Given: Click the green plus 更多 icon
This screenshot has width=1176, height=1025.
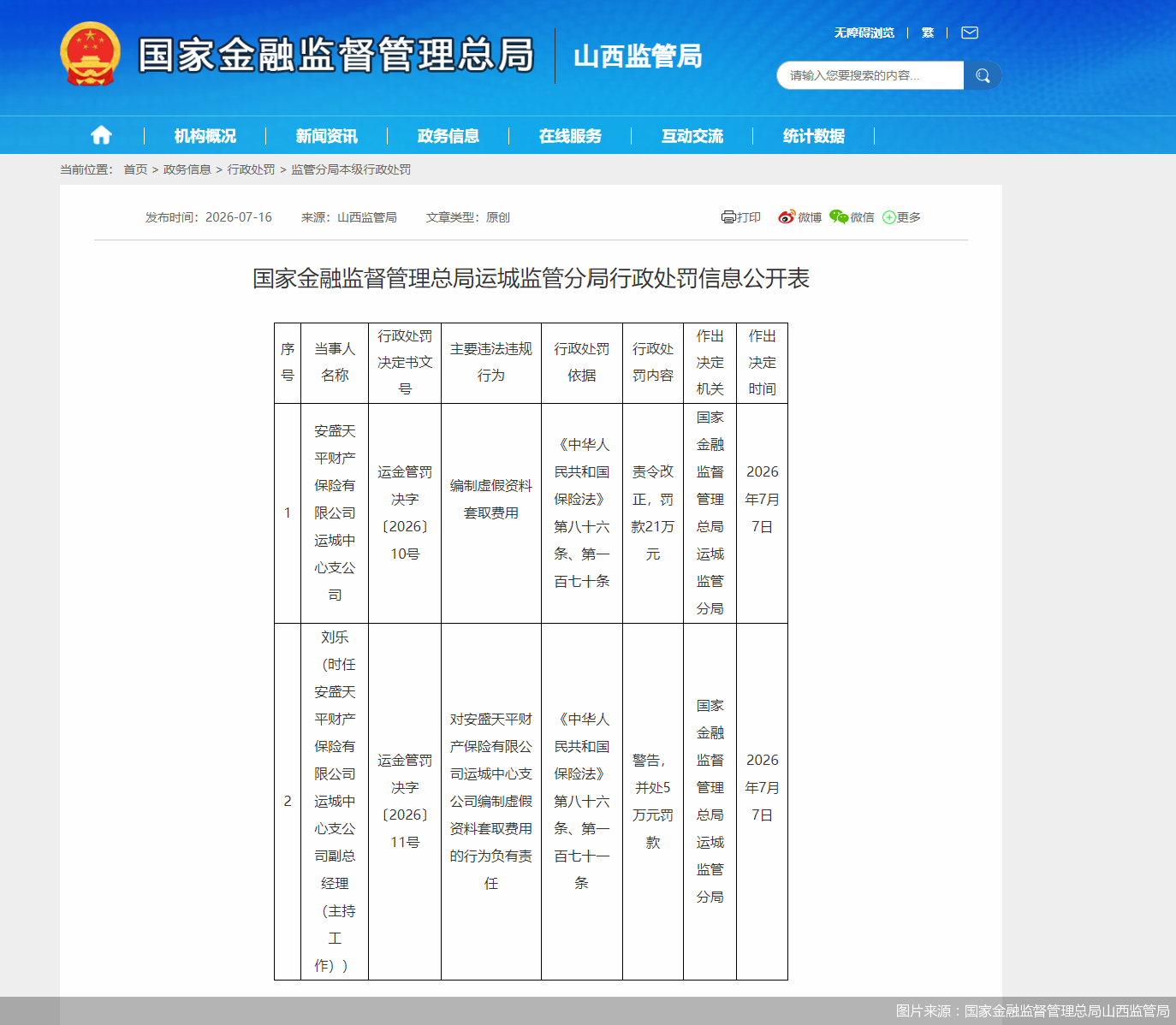Looking at the screenshot, I should click(x=888, y=217).
